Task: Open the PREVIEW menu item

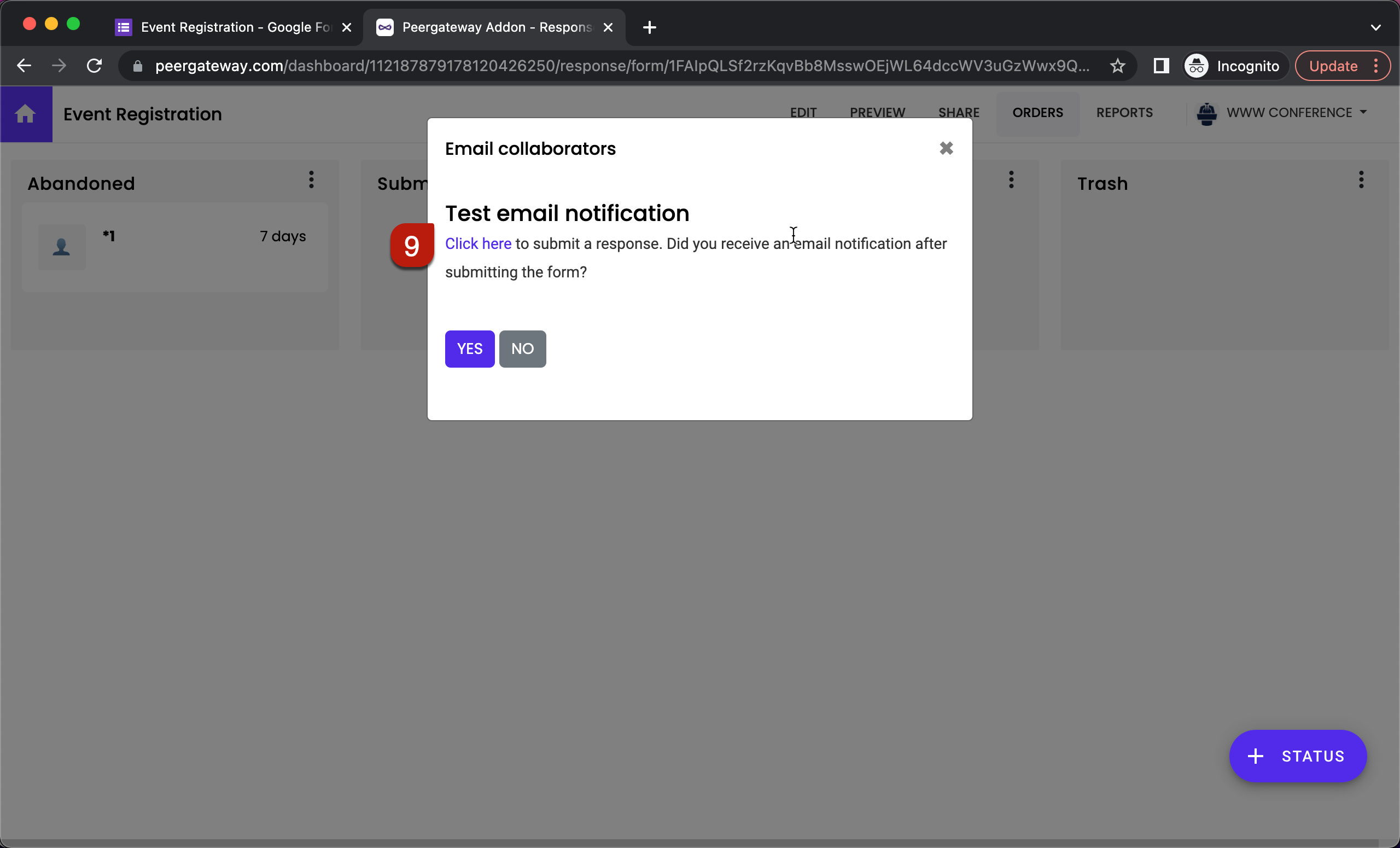Action: pyautogui.click(x=877, y=113)
